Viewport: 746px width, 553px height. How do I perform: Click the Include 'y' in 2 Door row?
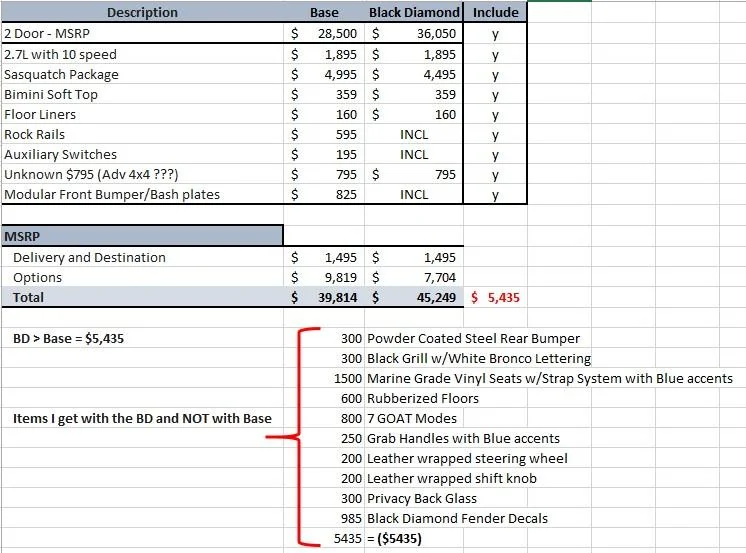(495, 34)
